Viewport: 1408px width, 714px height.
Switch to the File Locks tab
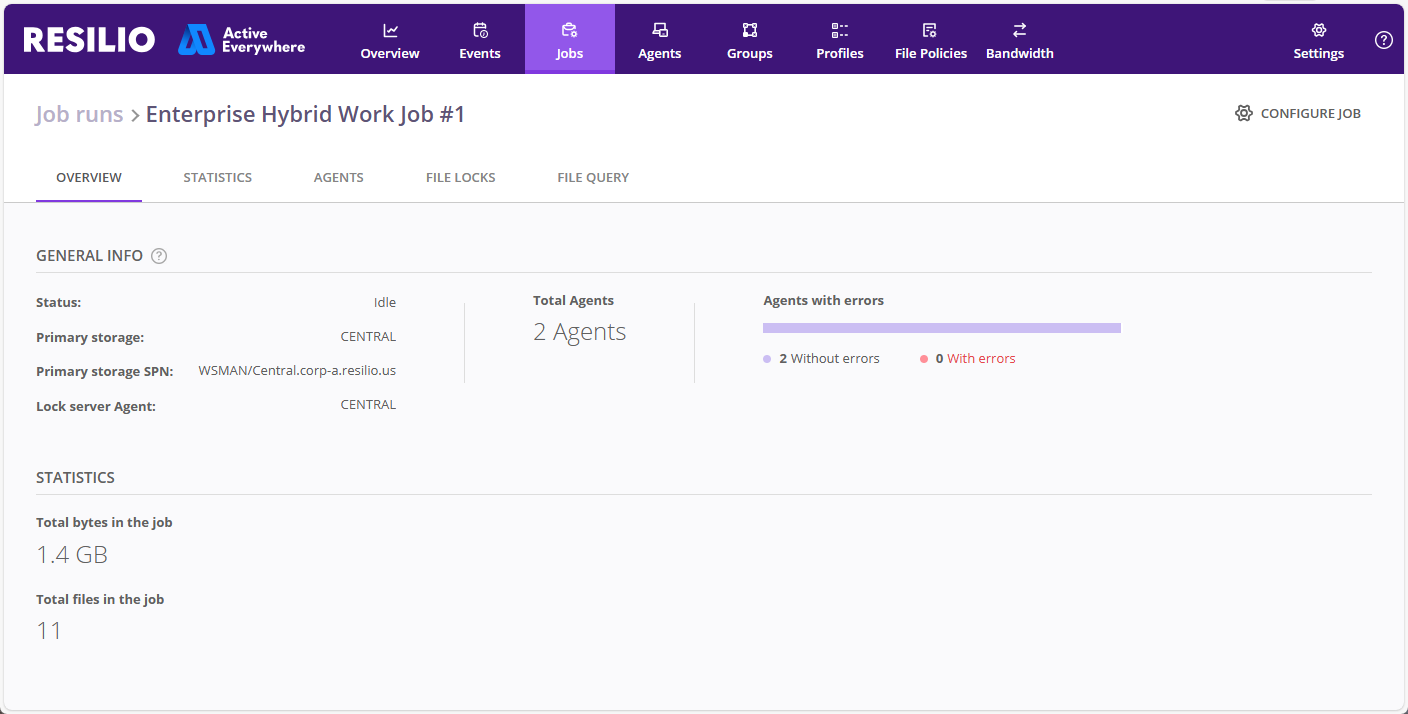coord(461,177)
